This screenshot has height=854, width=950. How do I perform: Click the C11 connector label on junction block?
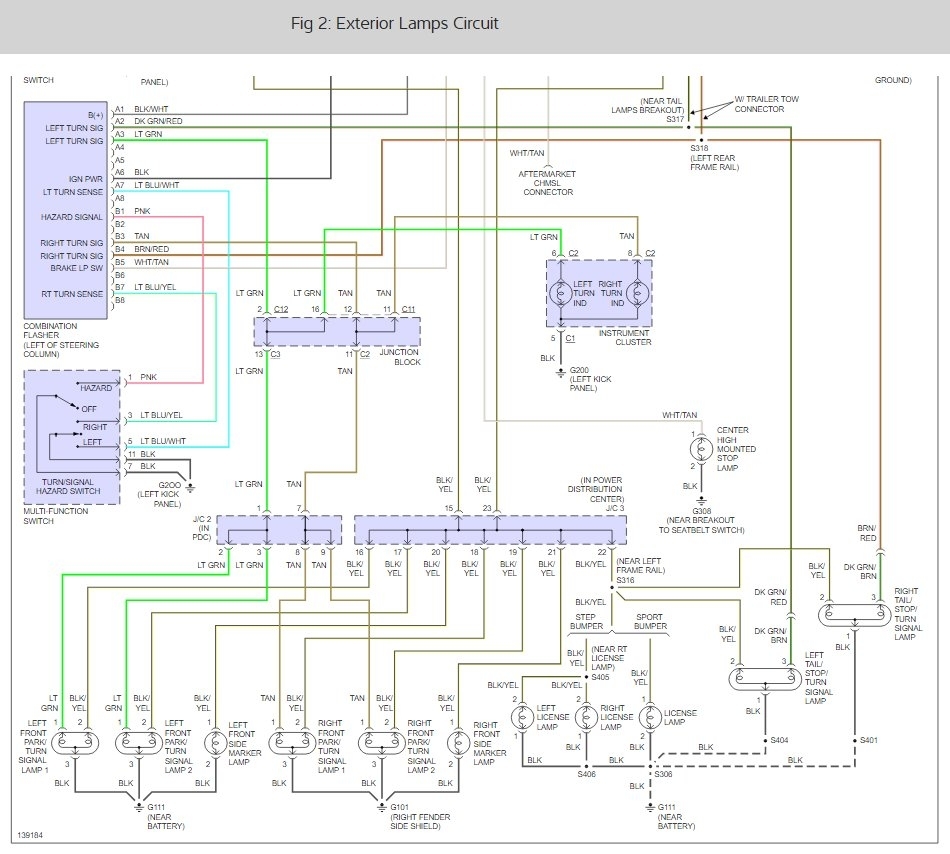click(x=408, y=309)
